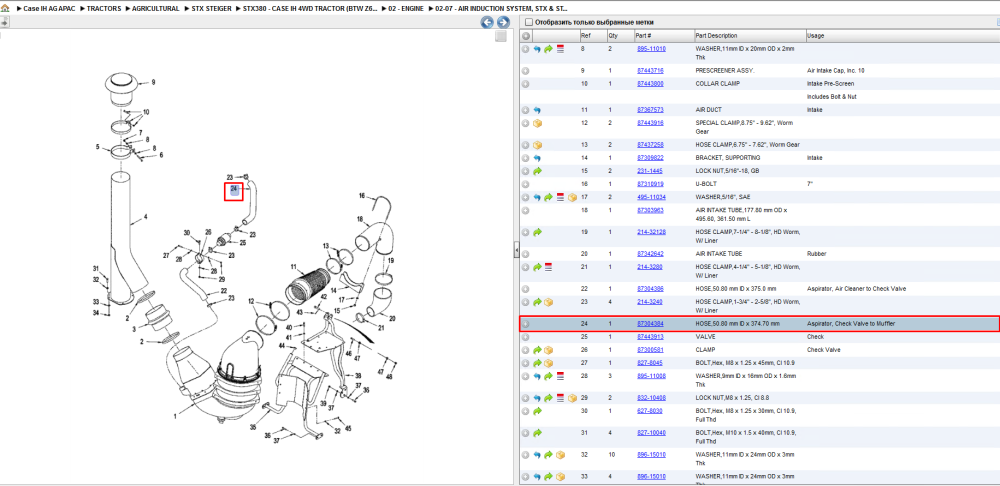
Task: Click the package box icon in Ref 17 row
Action: [x=572, y=197]
